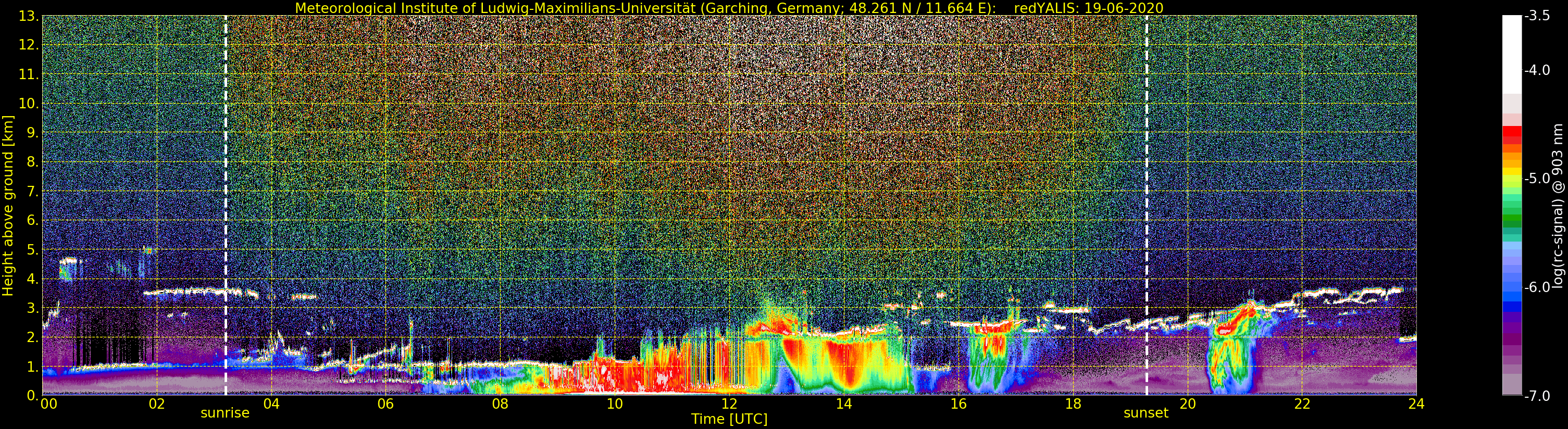The height and width of the screenshot is (429, 1568).
Task: Click the time axis tick label 20
Action: click(1187, 404)
